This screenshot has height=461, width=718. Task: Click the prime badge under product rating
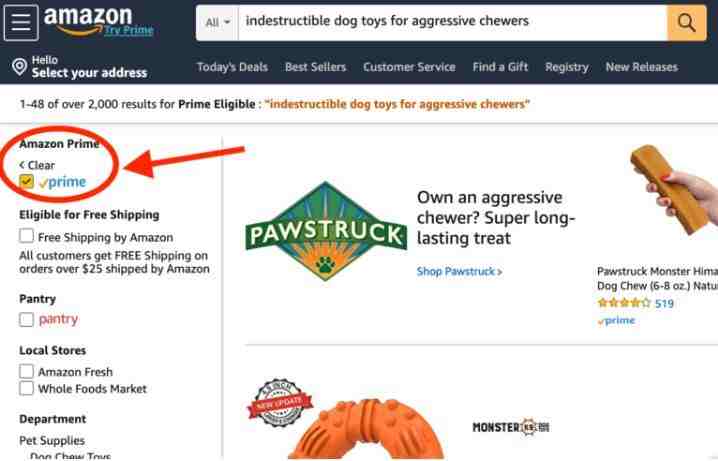click(x=616, y=320)
